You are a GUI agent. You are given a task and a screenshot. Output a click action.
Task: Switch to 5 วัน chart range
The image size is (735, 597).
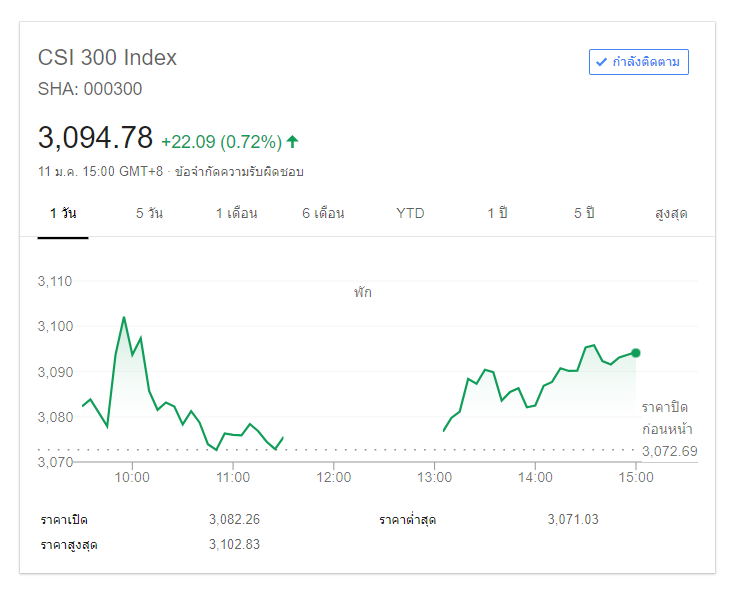click(149, 213)
